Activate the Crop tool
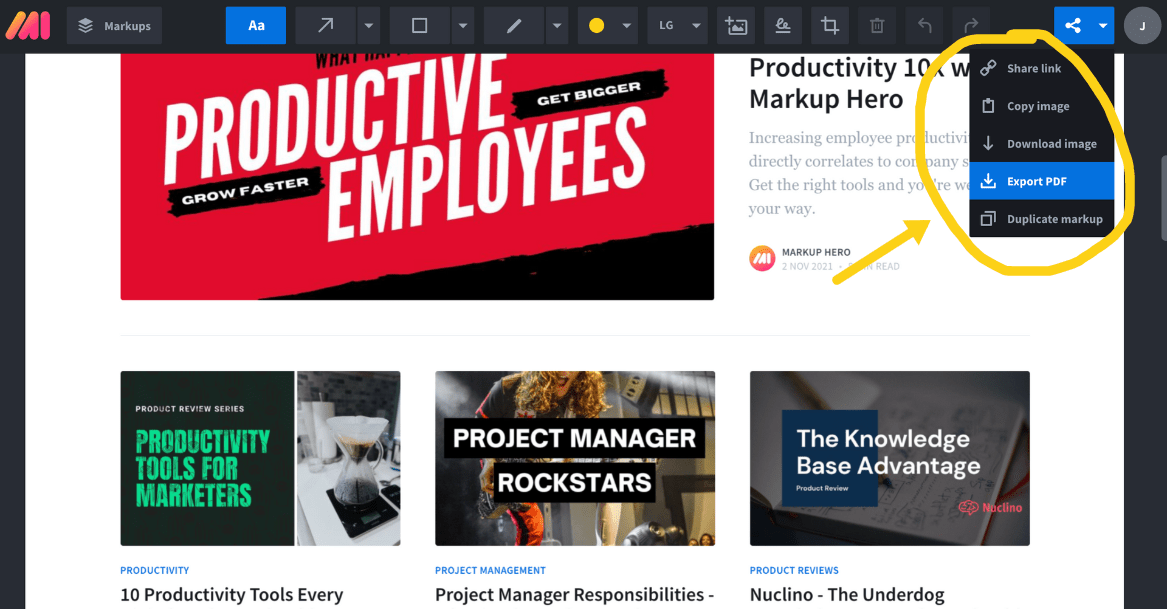This screenshot has width=1167, height=609. pos(830,25)
